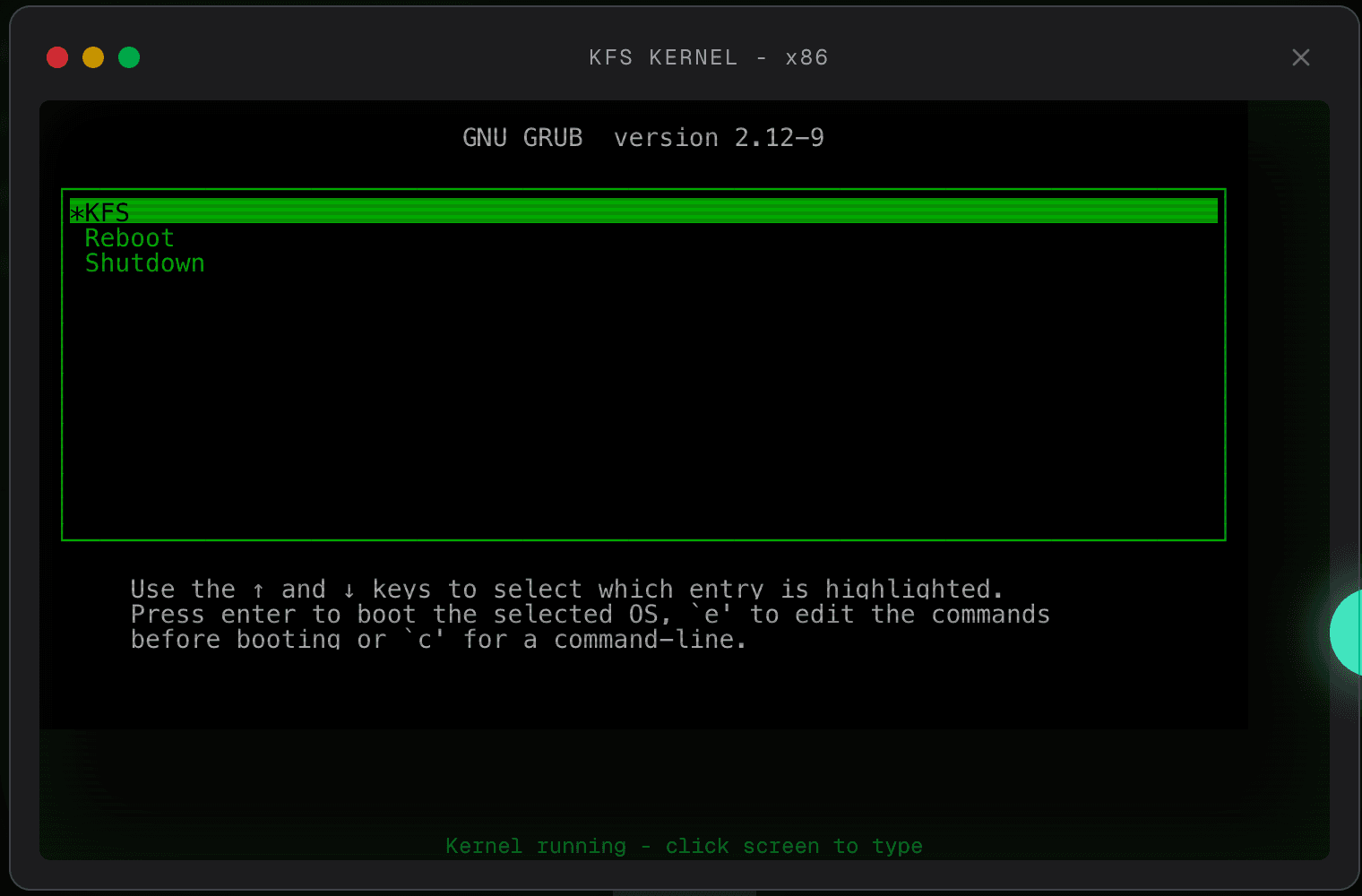This screenshot has height=896, width=1362.
Task: Choose Shutdown from the boot menu
Action: tap(145, 263)
